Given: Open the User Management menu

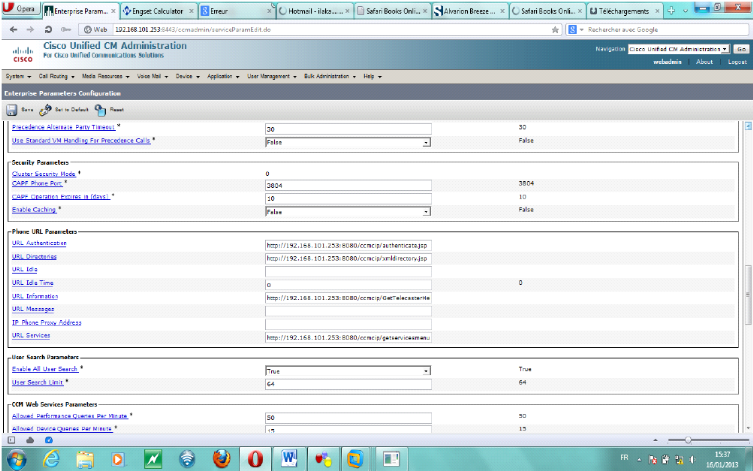Looking at the screenshot, I should [272, 76].
